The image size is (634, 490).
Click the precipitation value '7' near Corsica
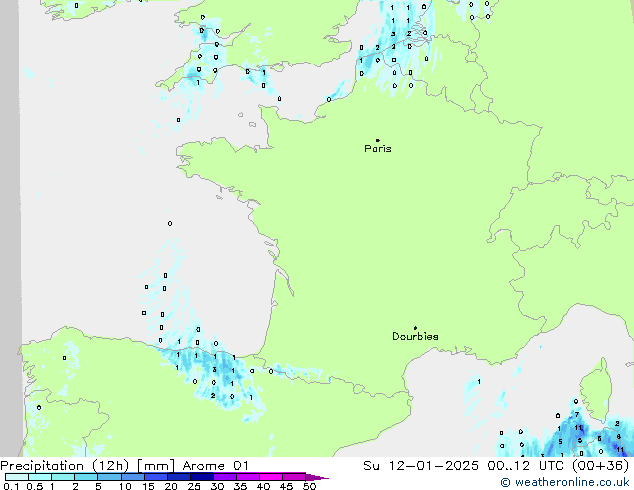tap(577, 414)
